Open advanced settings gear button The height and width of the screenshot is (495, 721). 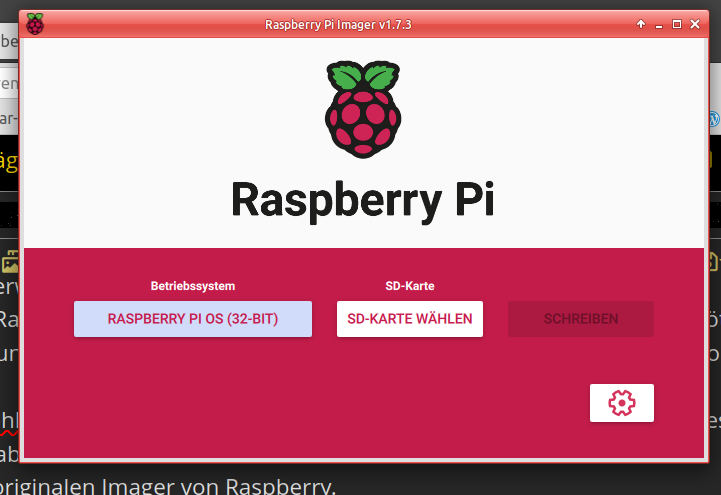click(622, 403)
